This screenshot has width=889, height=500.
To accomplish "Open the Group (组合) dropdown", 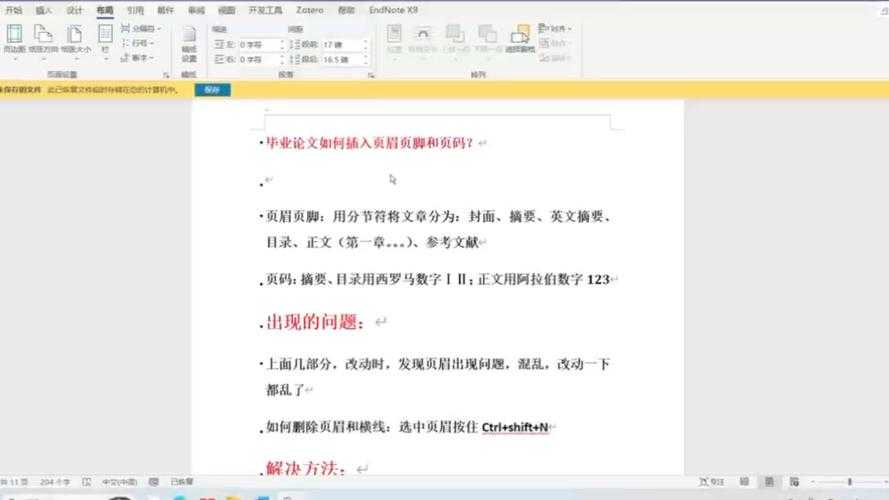I will (554, 43).
